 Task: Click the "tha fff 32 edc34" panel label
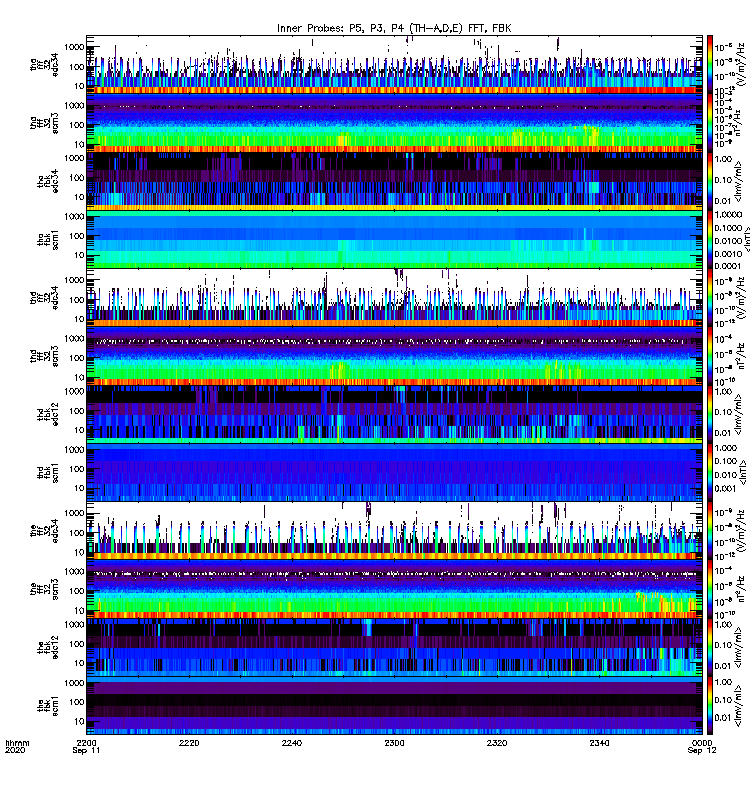tap(44, 64)
